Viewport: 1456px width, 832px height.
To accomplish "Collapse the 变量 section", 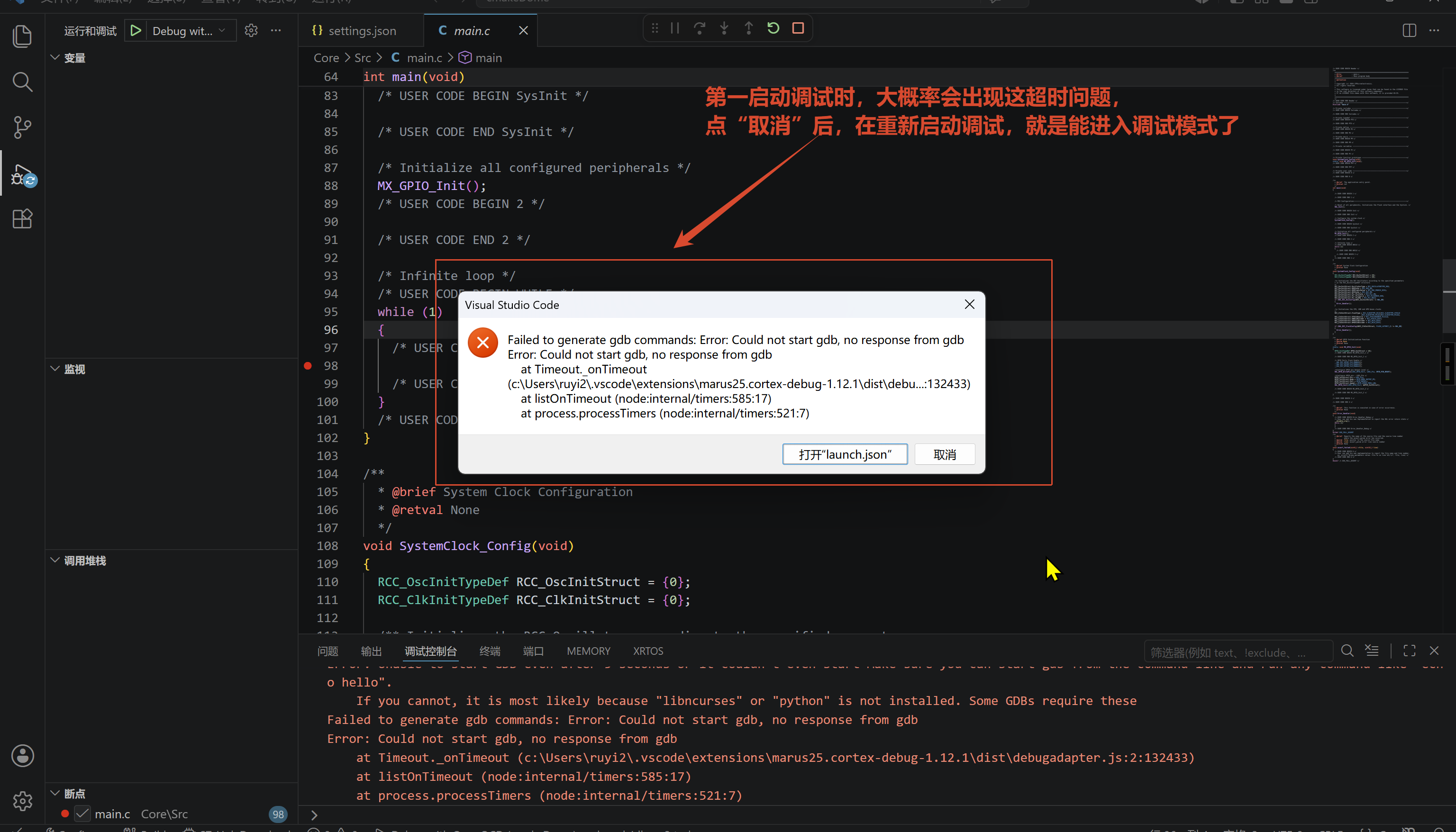I will coord(55,58).
